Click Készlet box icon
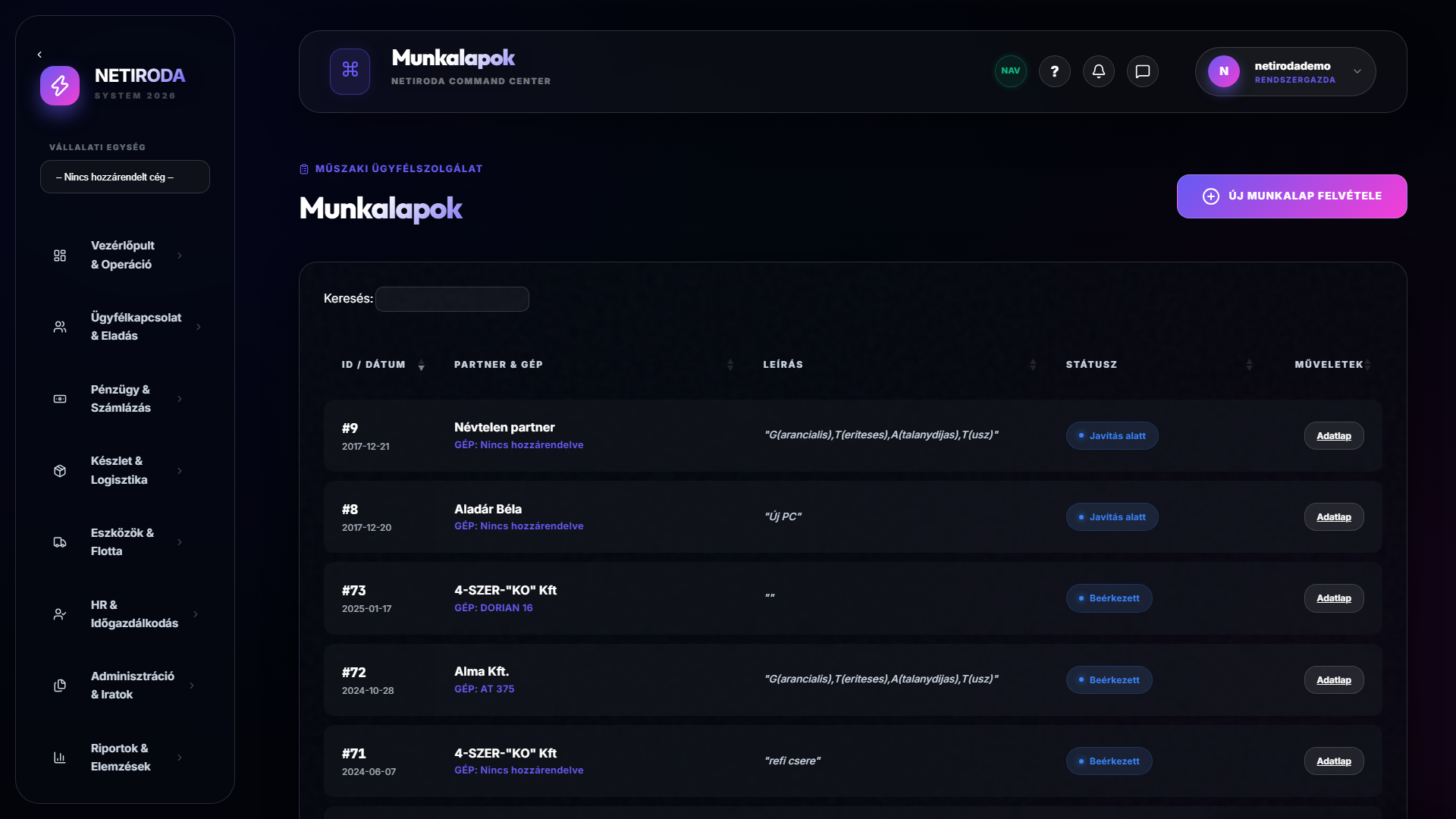This screenshot has height=819, width=1456. point(60,471)
